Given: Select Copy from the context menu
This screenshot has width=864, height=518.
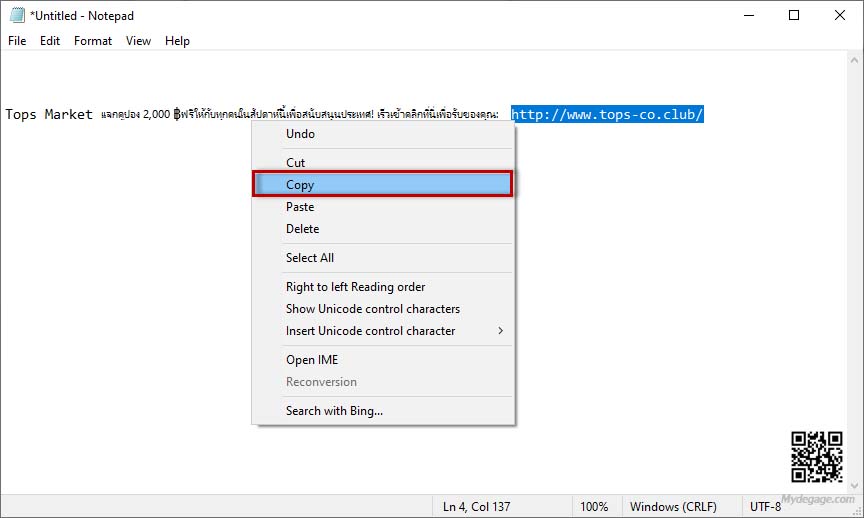Looking at the screenshot, I should pyautogui.click(x=383, y=185).
